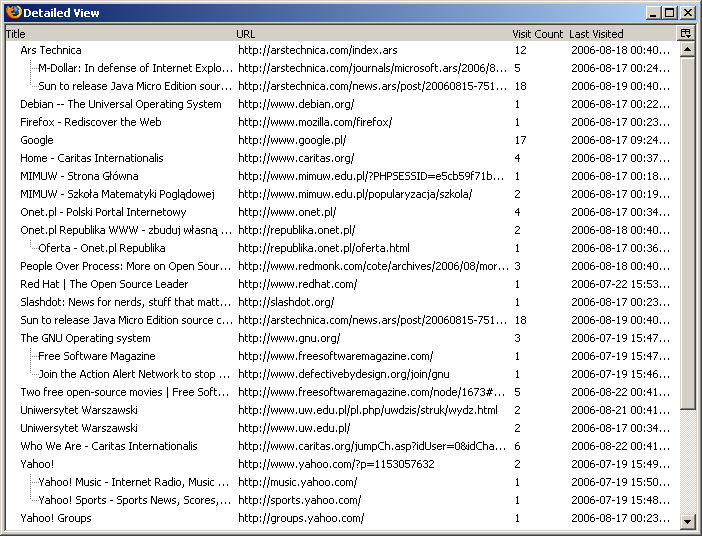Click URL http://www.freesoftwaremagazine.com/

click(x=336, y=356)
